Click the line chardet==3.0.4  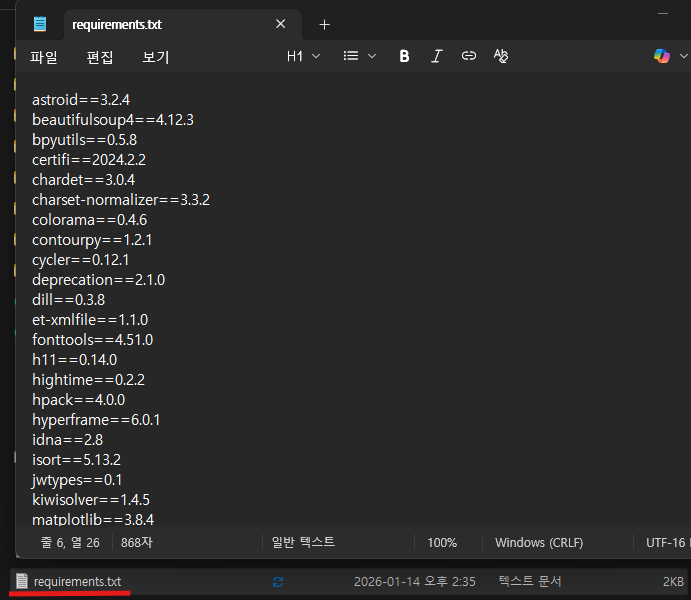point(83,179)
